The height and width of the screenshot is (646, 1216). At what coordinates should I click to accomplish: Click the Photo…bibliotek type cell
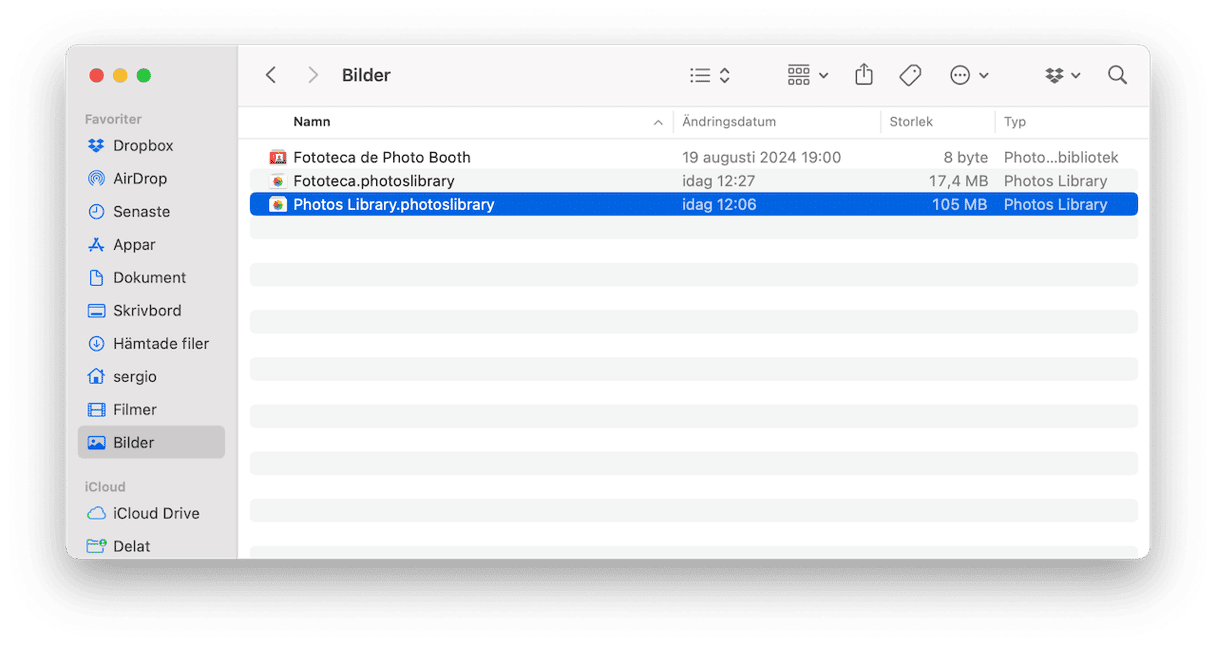(1061, 157)
